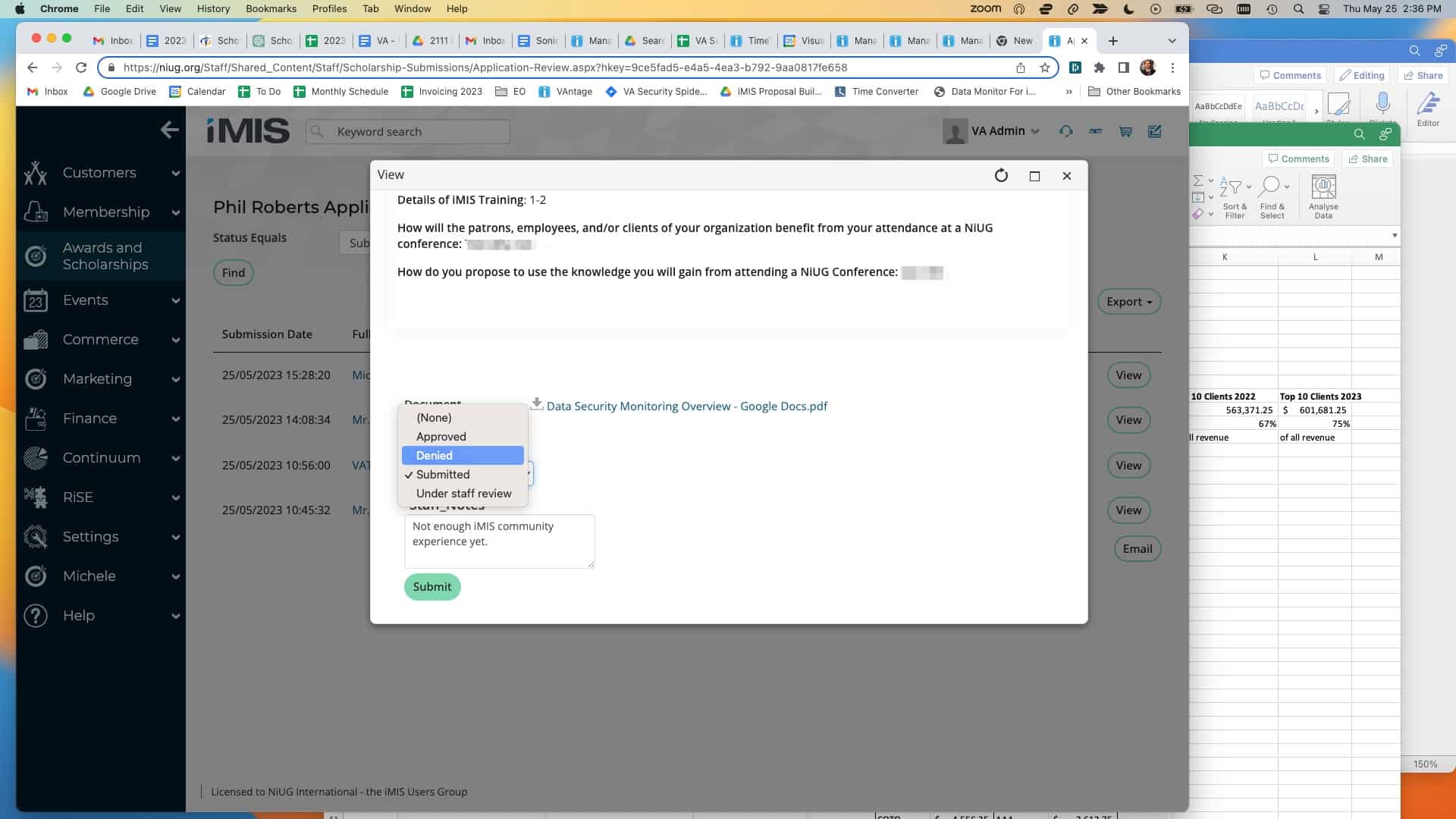Image resolution: width=1456 pixels, height=819 pixels.
Task: Open the macOS Spotlight search icon
Action: [x=1298, y=8]
